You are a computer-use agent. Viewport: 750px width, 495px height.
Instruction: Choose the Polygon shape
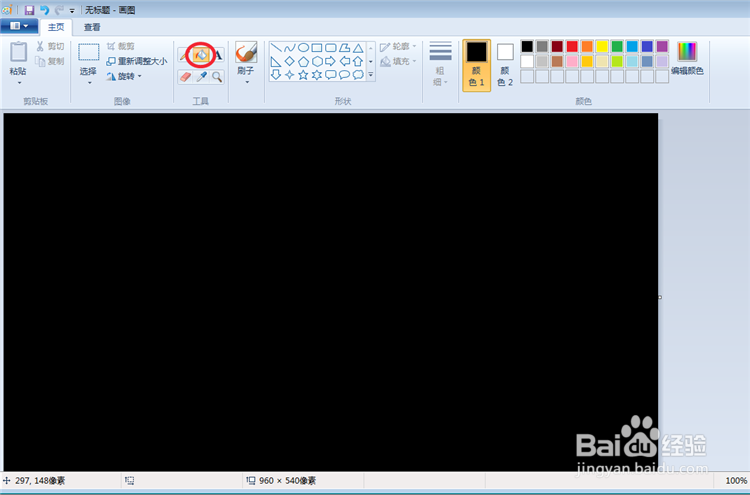click(344, 48)
